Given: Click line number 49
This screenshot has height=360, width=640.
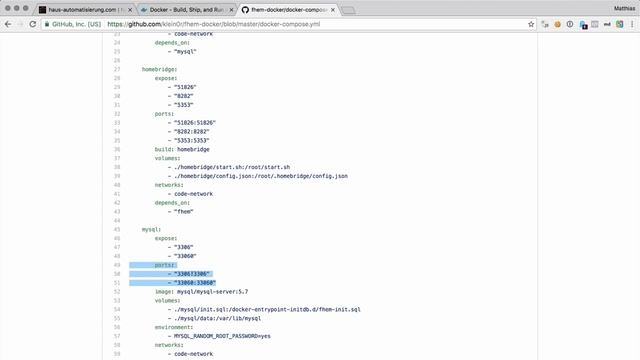Looking at the screenshot, I should click(x=117, y=265).
